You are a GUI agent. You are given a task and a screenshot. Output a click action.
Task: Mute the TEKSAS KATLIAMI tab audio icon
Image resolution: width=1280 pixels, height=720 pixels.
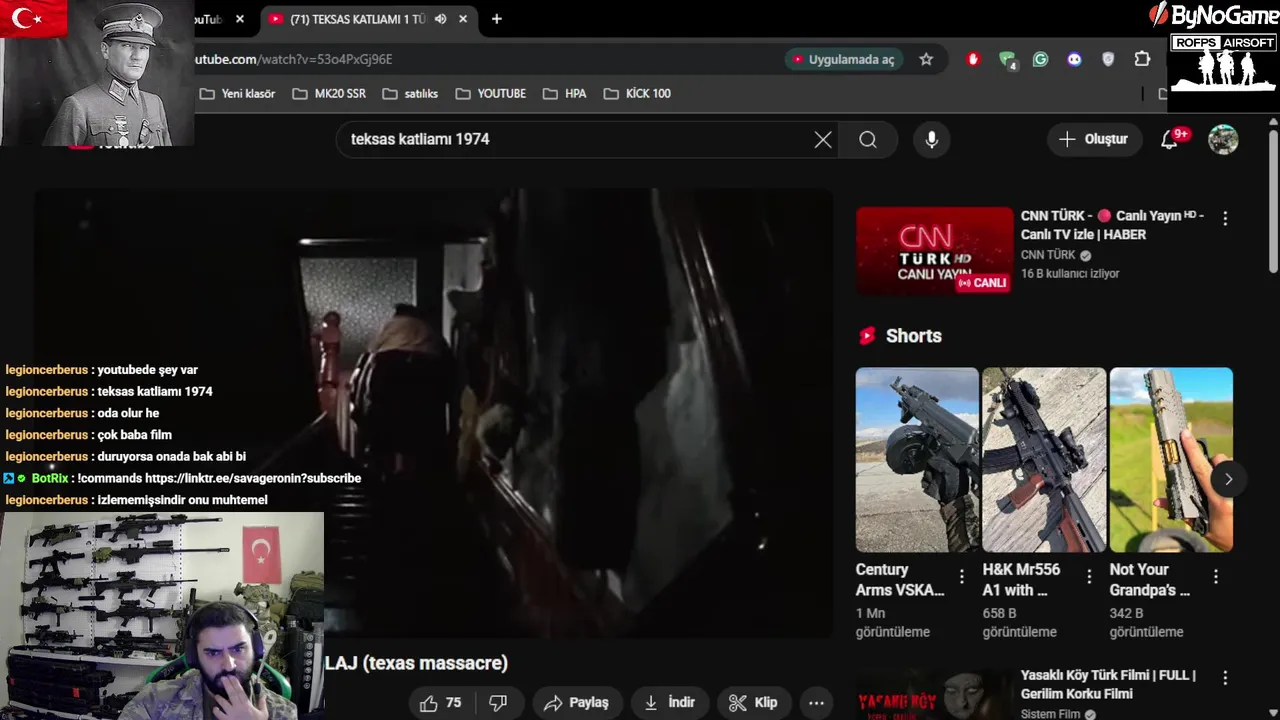[x=440, y=19]
